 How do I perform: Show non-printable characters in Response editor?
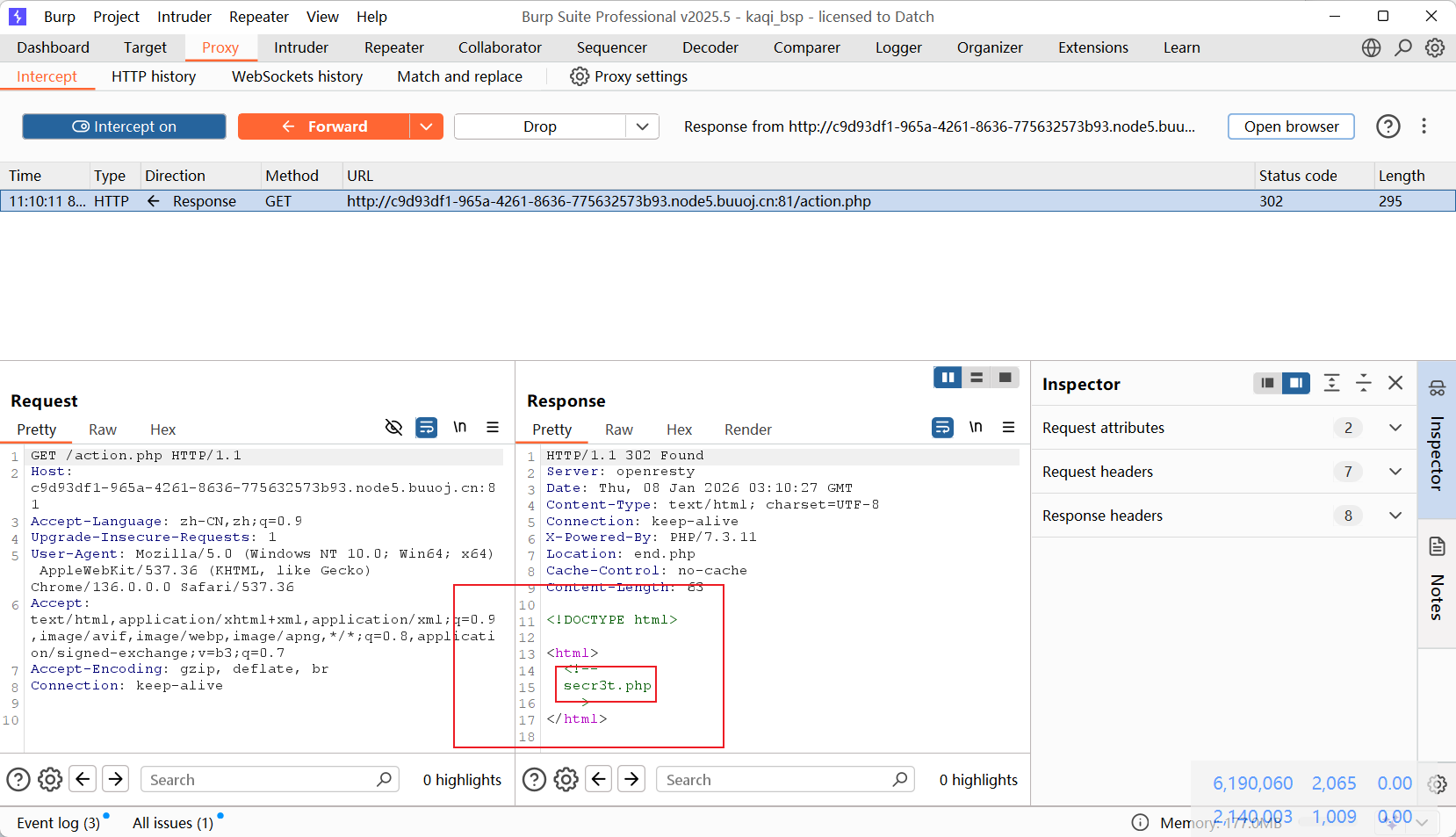coord(976,428)
